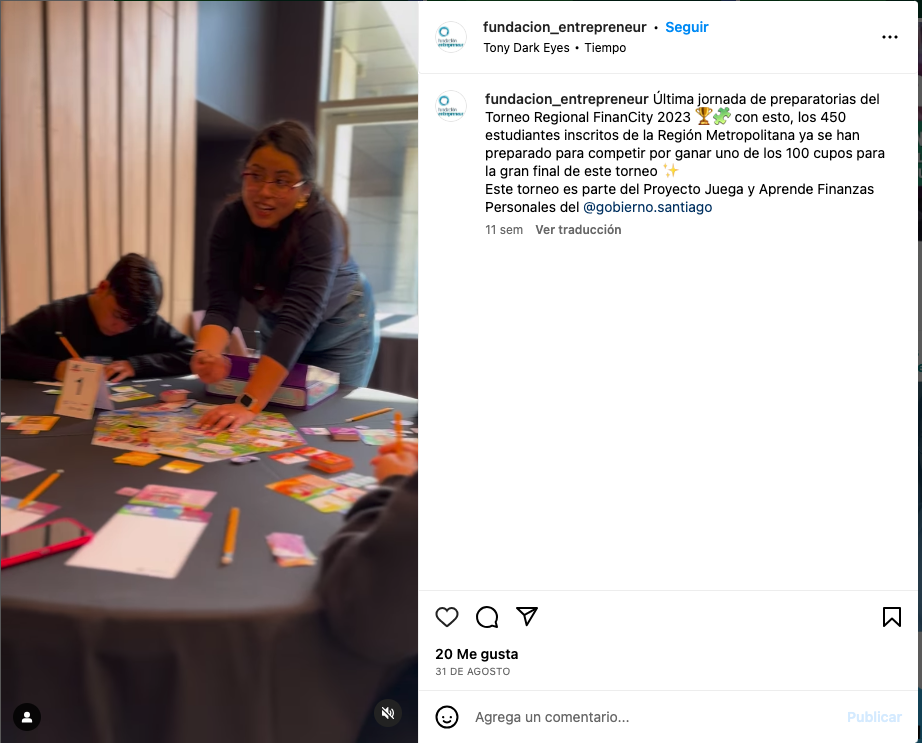Like the post with the heart icon
This screenshot has height=743, width=922.
click(x=447, y=617)
